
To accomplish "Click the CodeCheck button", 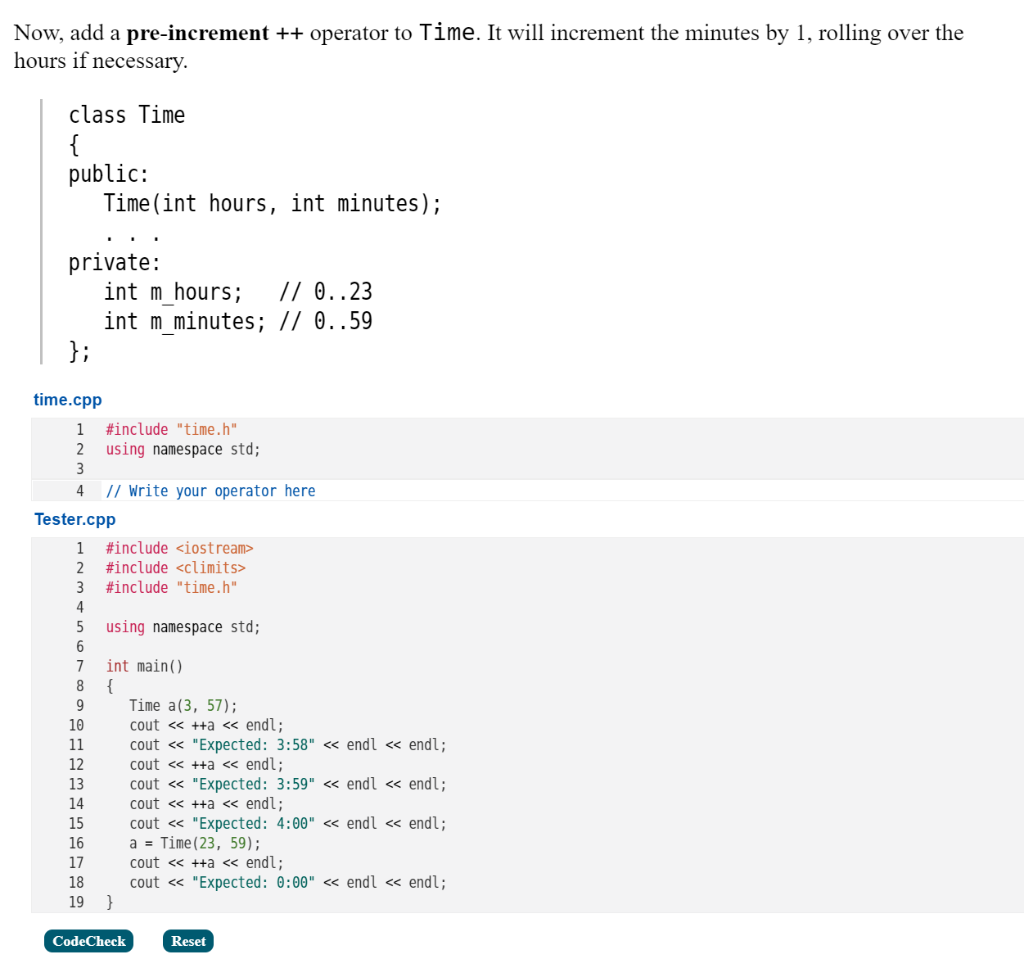I will coord(88,940).
